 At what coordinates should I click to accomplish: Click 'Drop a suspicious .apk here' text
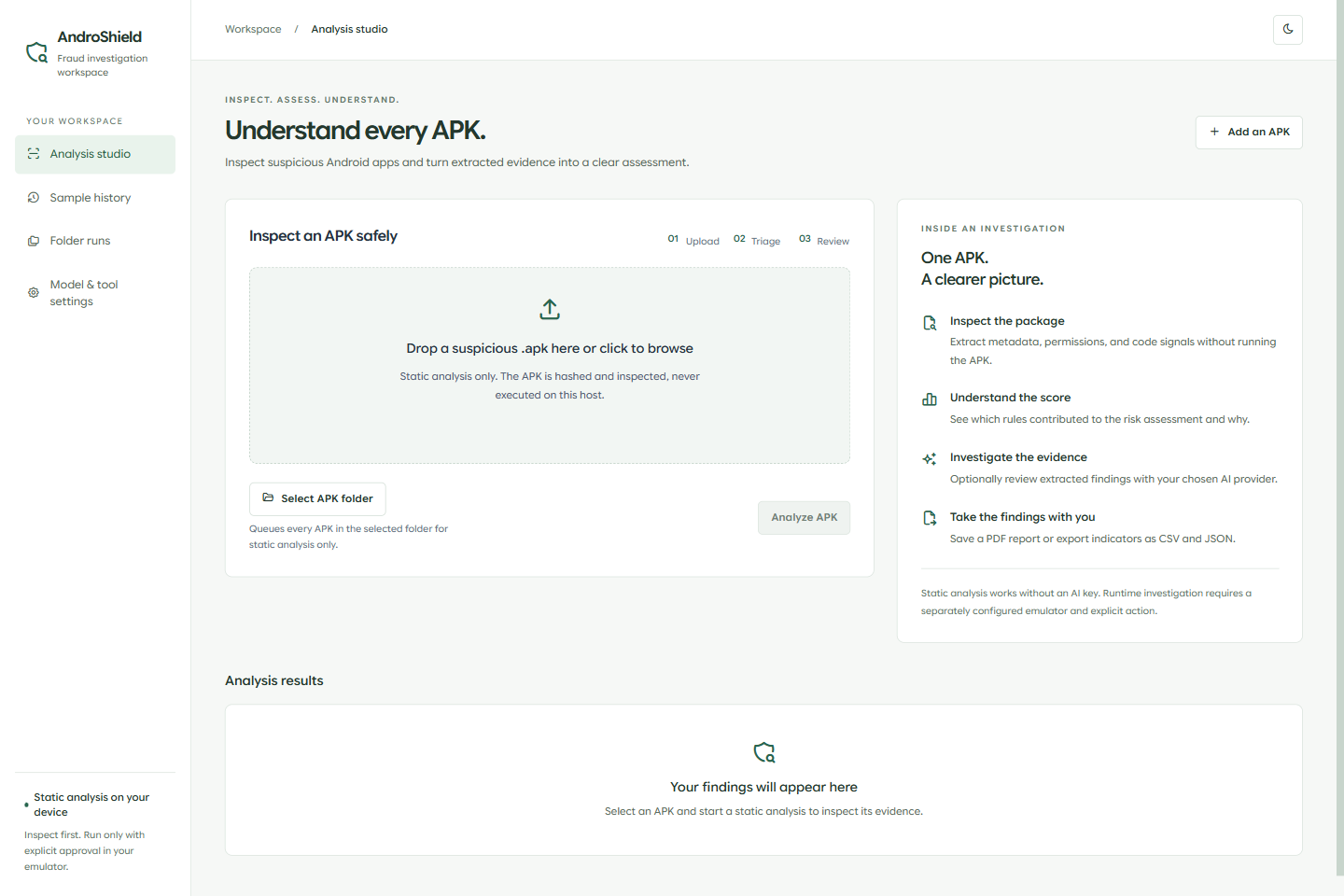pyautogui.click(x=550, y=348)
